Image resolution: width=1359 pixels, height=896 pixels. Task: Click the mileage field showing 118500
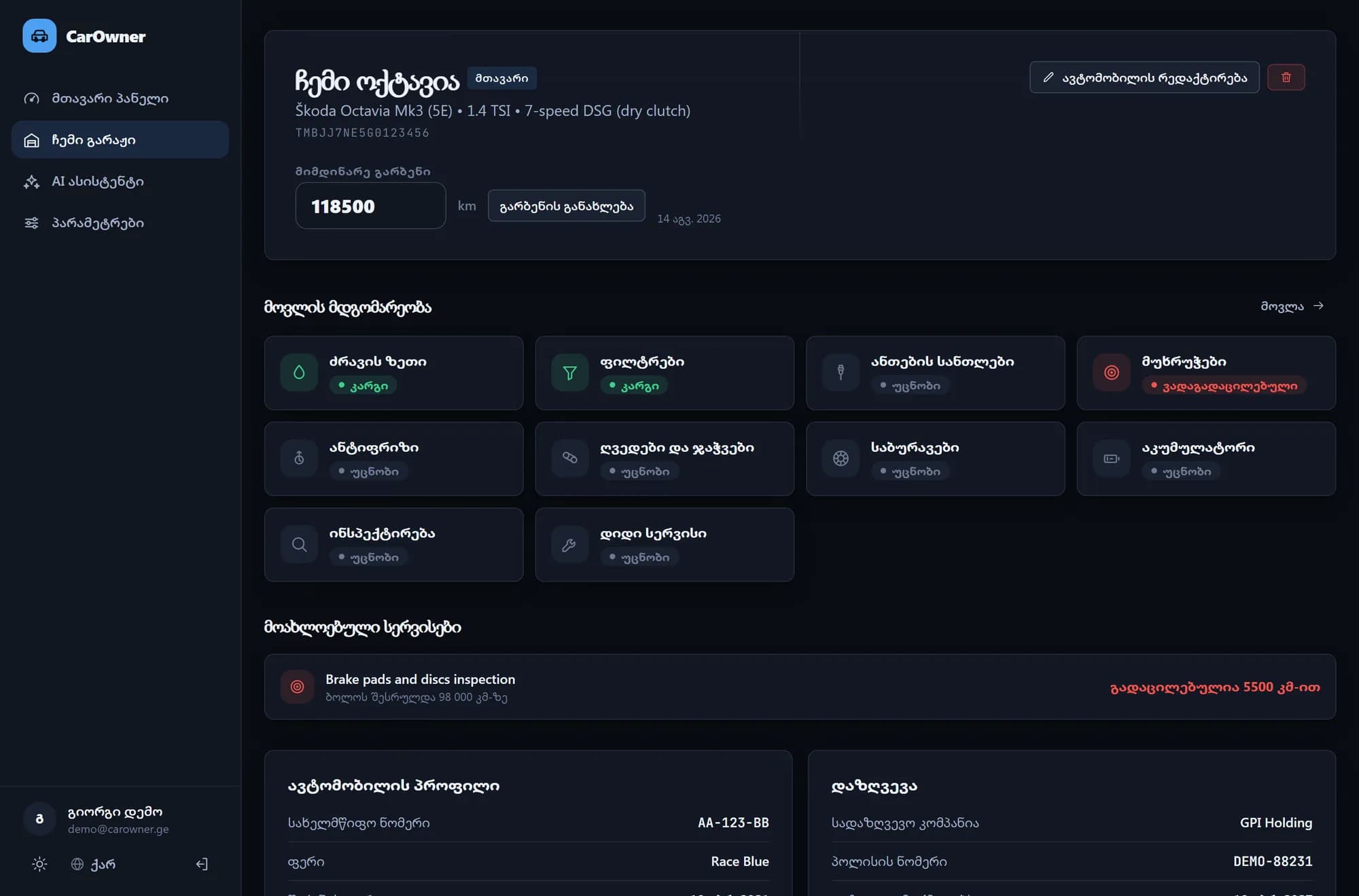pyautogui.click(x=370, y=206)
